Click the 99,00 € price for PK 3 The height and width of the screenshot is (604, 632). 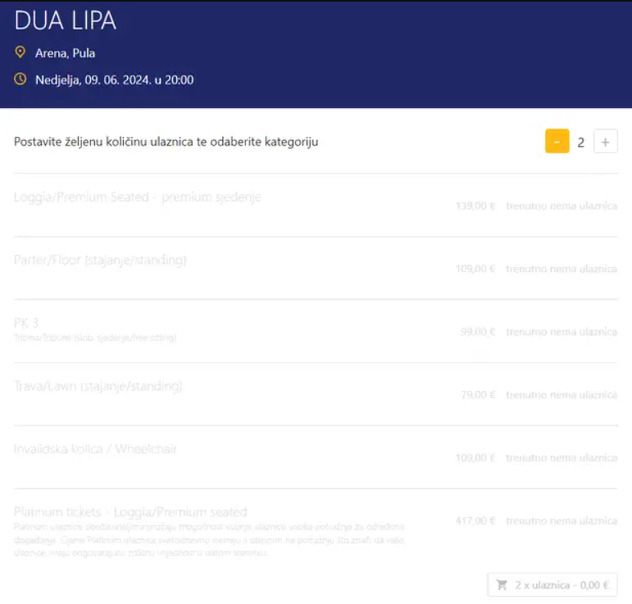[x=478, y=332]
